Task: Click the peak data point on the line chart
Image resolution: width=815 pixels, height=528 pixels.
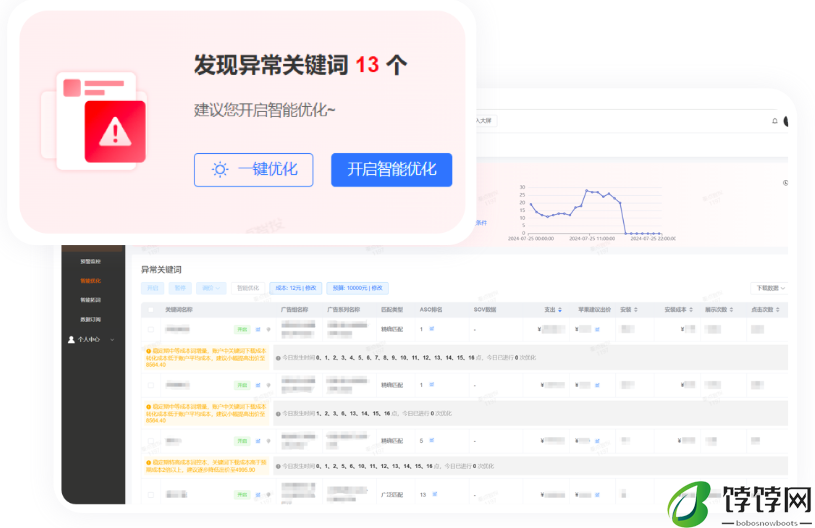Action: [x=587, y=191]
